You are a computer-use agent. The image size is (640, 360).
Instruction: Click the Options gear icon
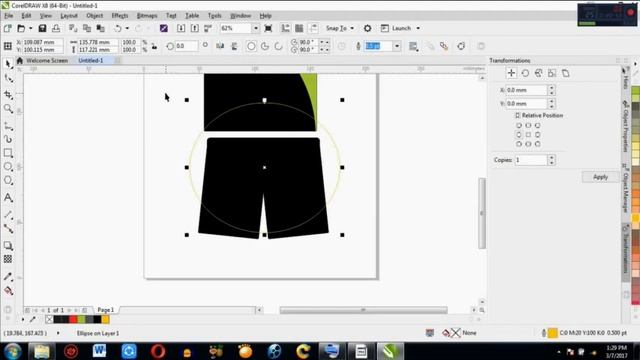[367, 28]
